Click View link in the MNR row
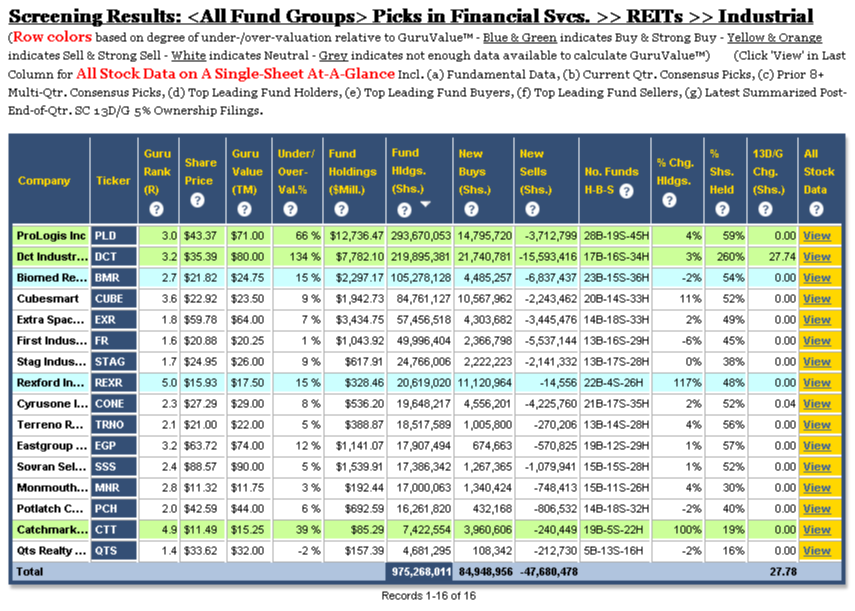 (817, 488)
